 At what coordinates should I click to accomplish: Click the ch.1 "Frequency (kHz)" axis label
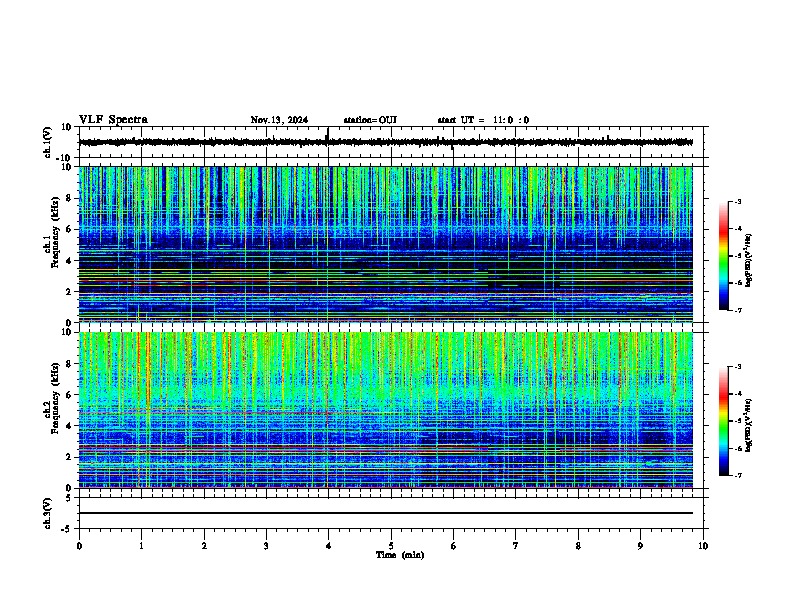pos(55,232)
